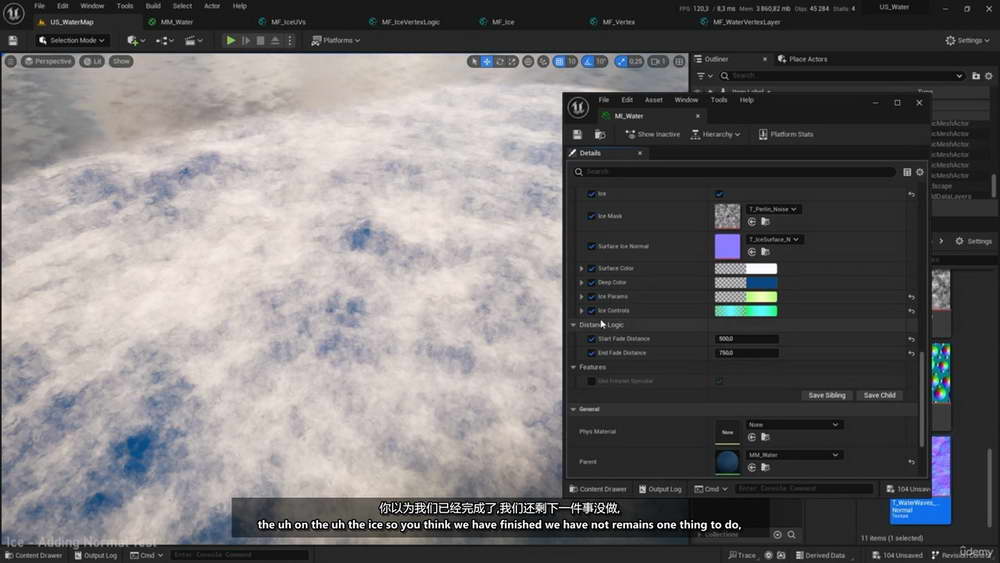The image size is (1000, 563).
Task: Expand the Ice Params row
Action: tap(581, 296)
